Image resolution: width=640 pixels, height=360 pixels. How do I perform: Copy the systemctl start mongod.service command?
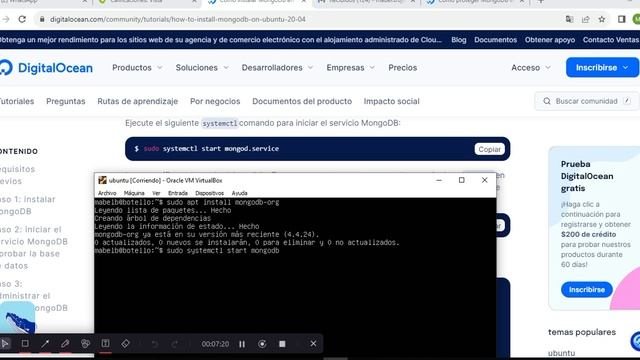pyautogui.click(x=489, y=149)
